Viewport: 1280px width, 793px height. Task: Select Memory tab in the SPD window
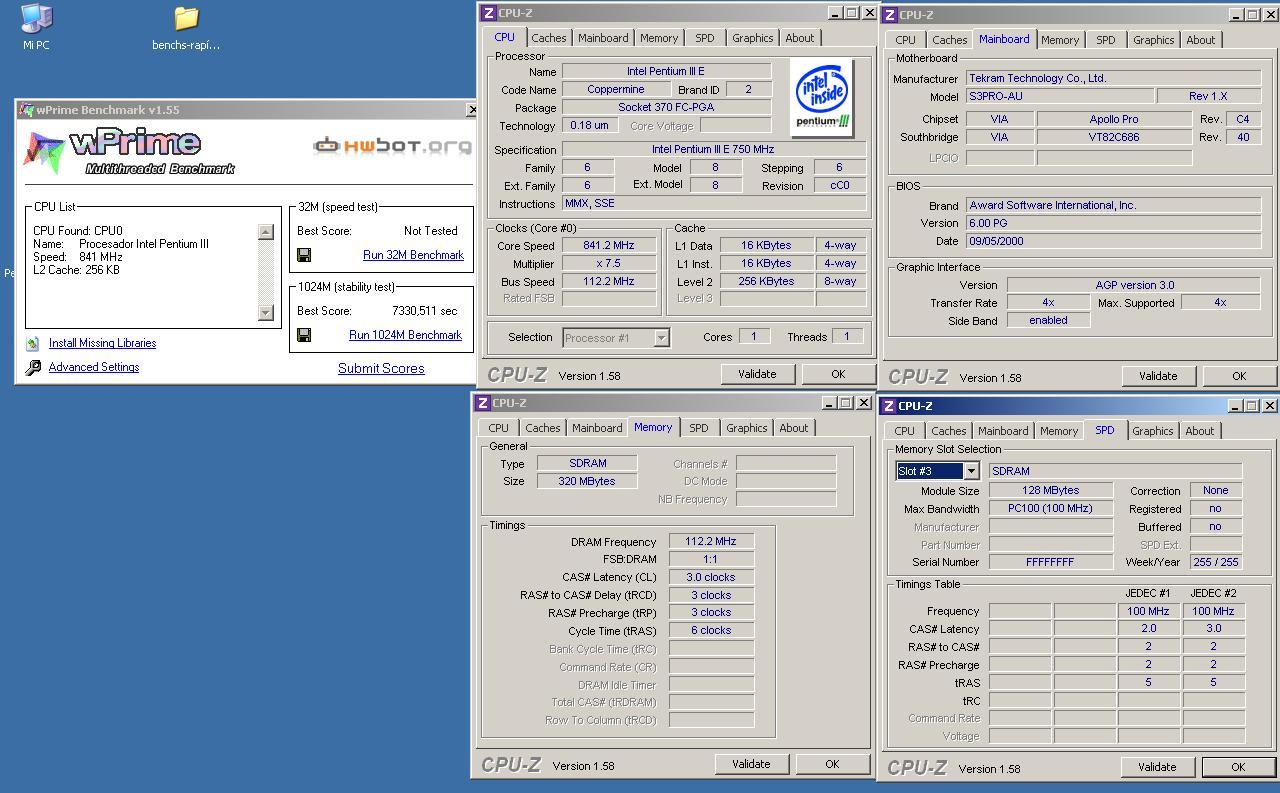pos(1058,431)
